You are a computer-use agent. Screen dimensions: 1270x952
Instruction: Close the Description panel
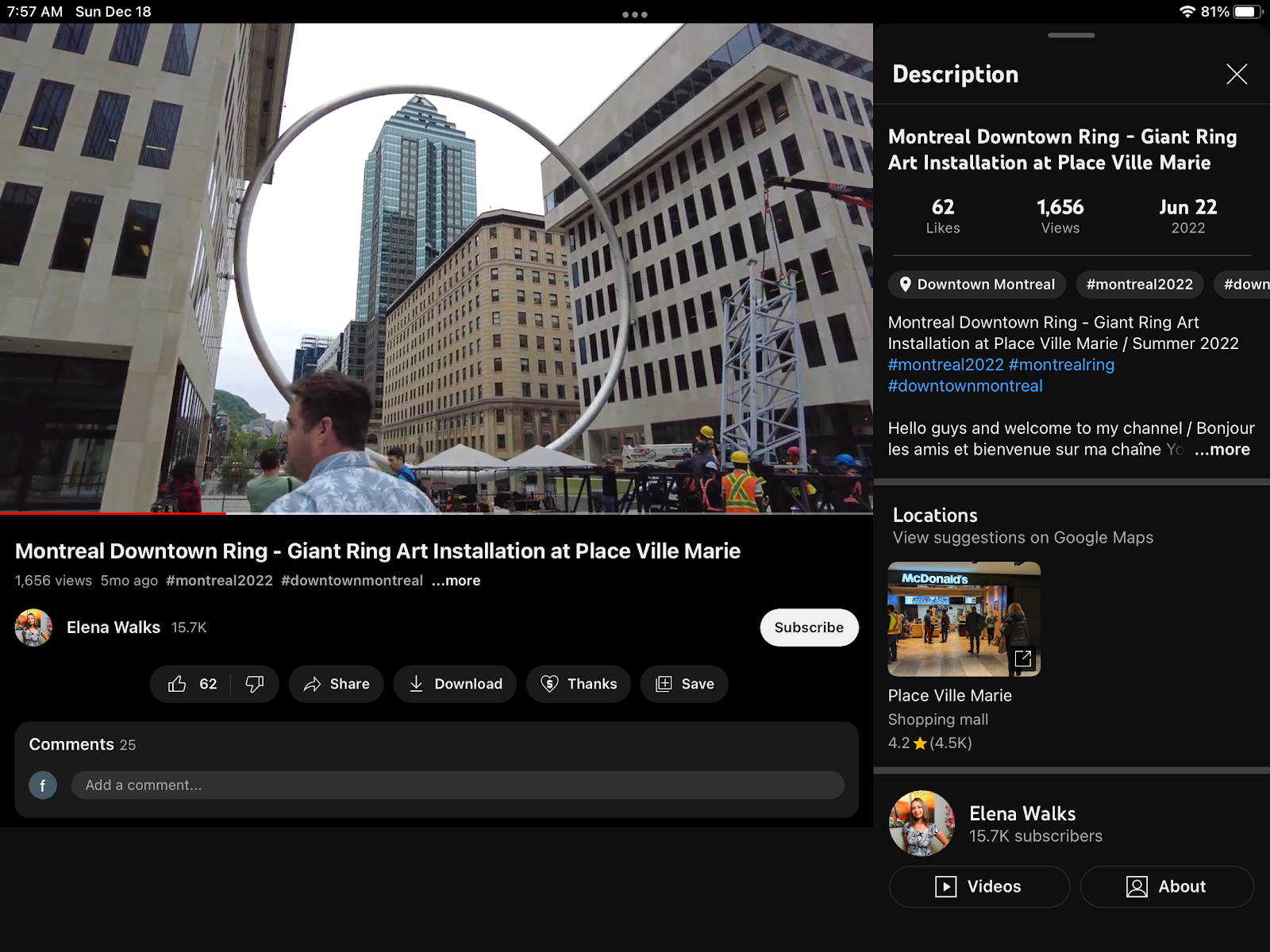pos(1237,75)
